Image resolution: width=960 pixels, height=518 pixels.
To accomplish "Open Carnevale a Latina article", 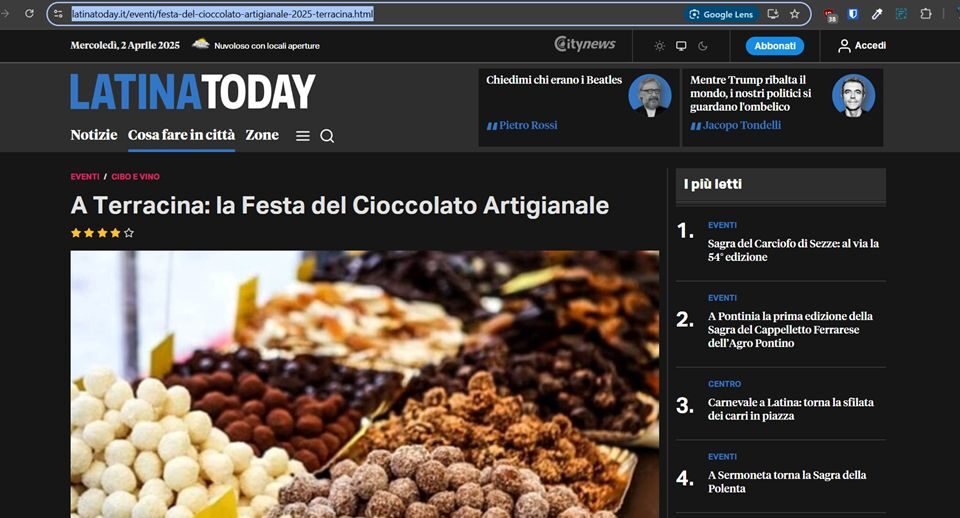I will [x=790, y=409].
